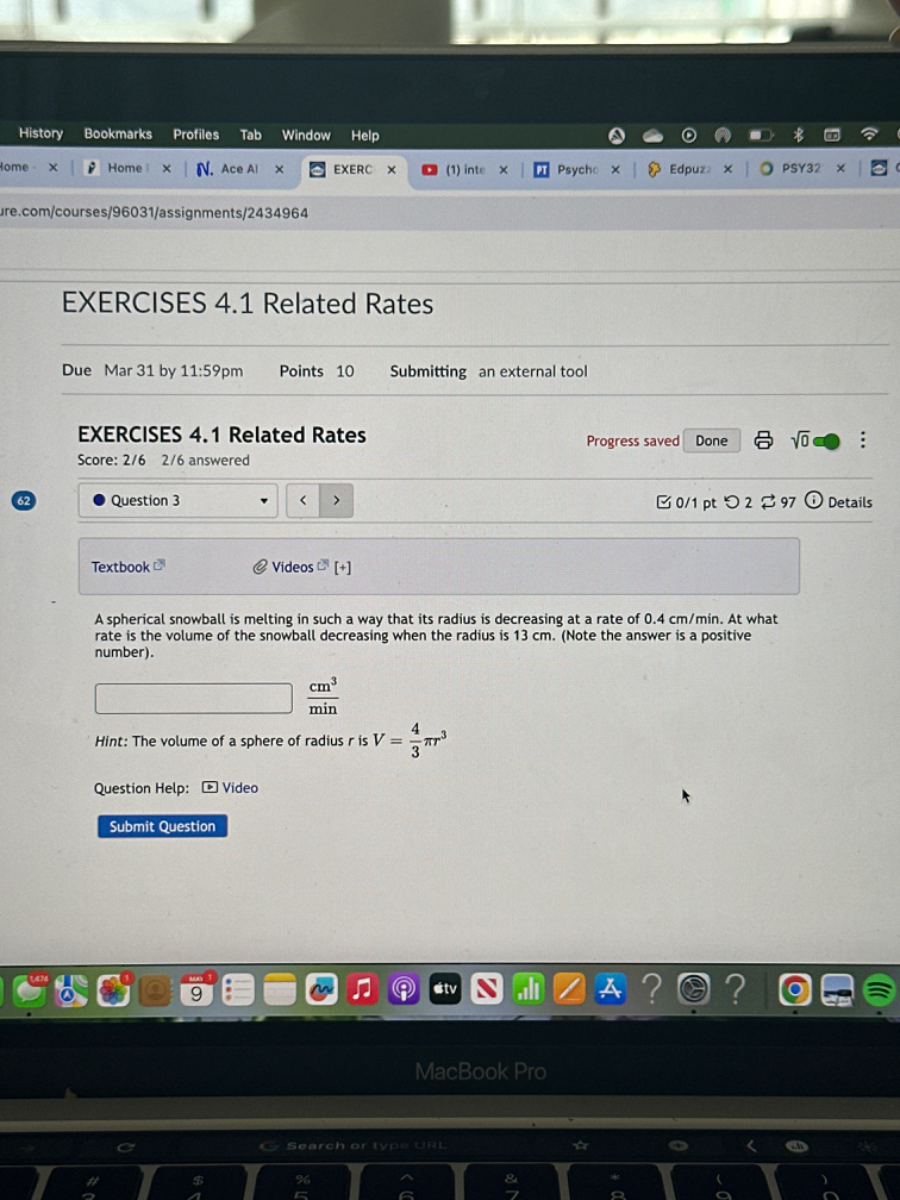Open Details info for Question 3
The image size is (900, 1200).
coord(838,502)
